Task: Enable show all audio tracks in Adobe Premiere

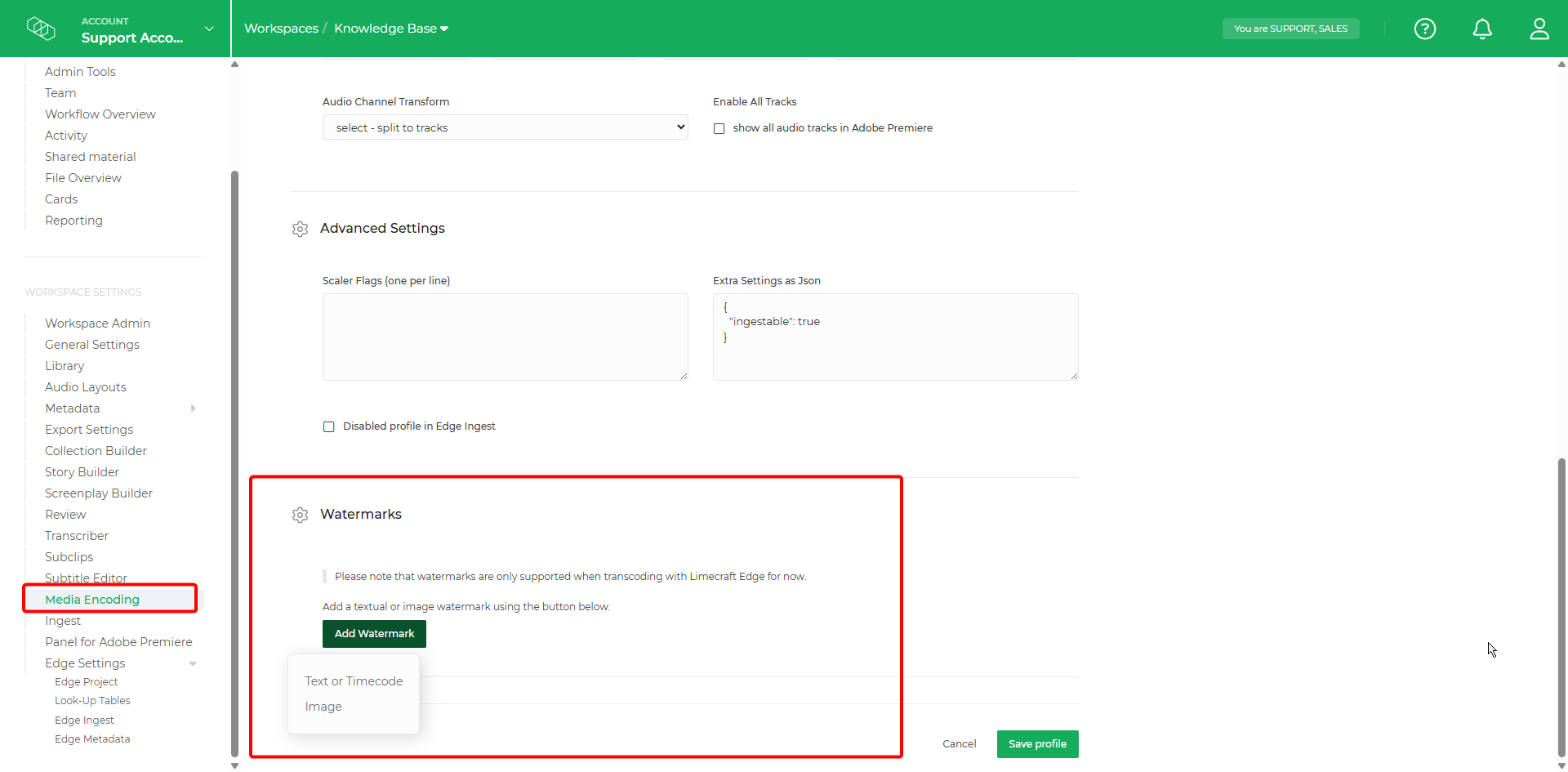Action: tap(719, 128)
